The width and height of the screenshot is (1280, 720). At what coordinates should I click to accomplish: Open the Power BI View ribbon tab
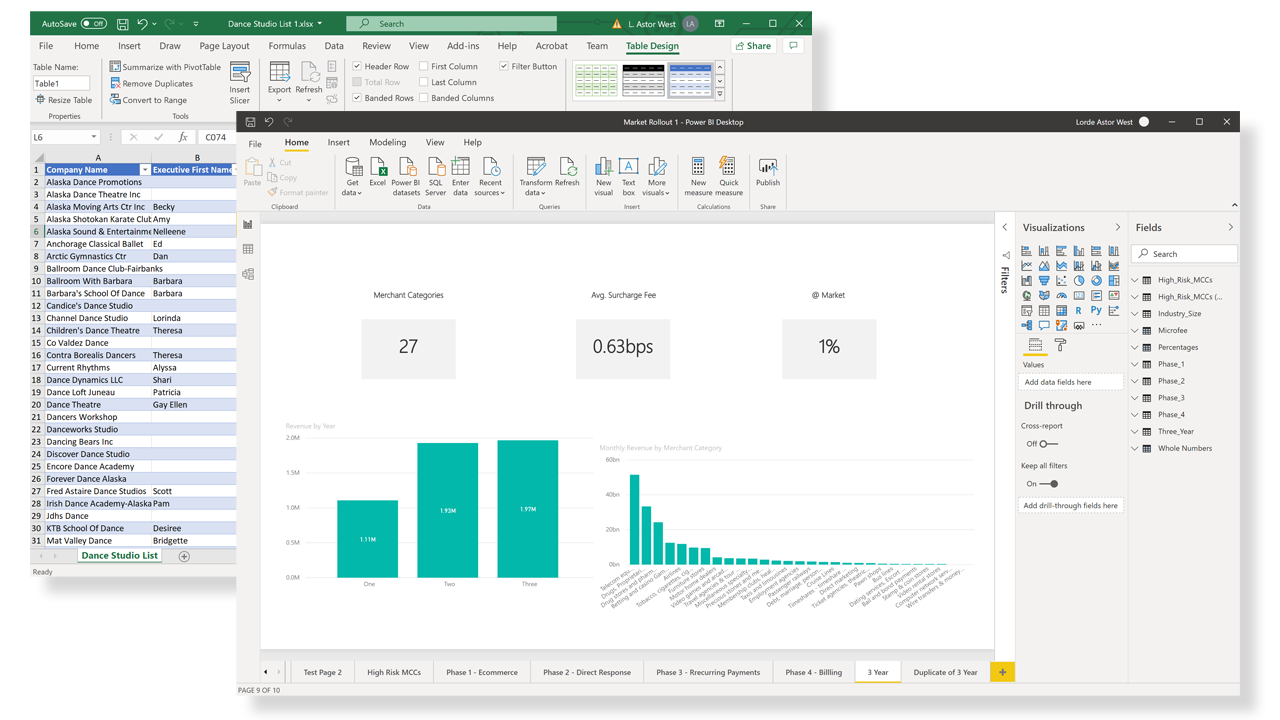pos(434,143)
